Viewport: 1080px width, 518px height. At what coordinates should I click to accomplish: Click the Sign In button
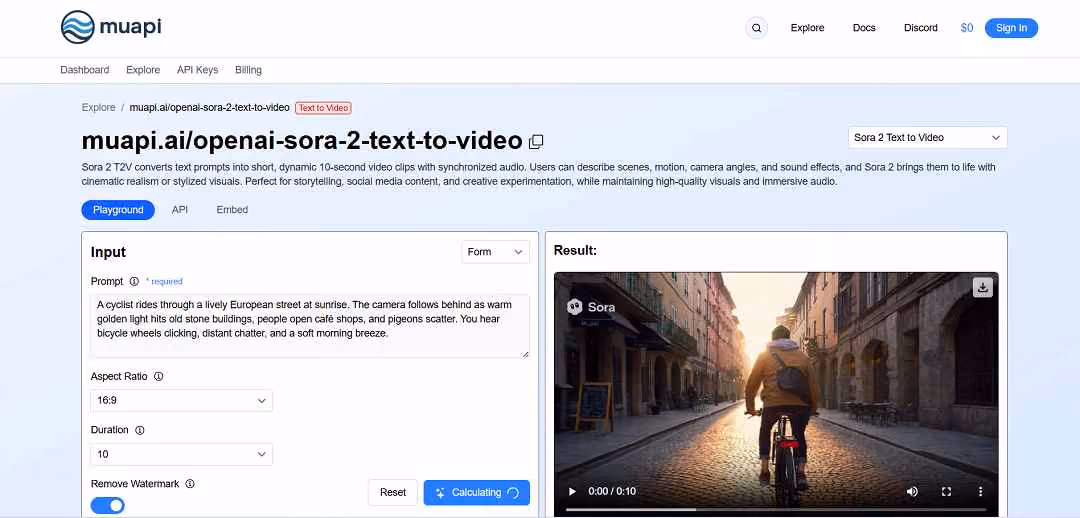pos(1011,28)
